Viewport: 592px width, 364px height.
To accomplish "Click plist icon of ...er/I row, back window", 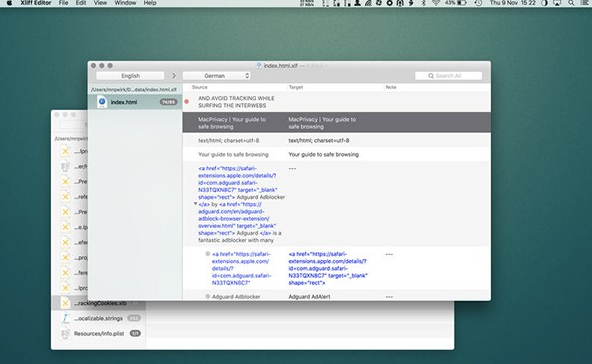I will pyautogui.click(x=65, y=166).
